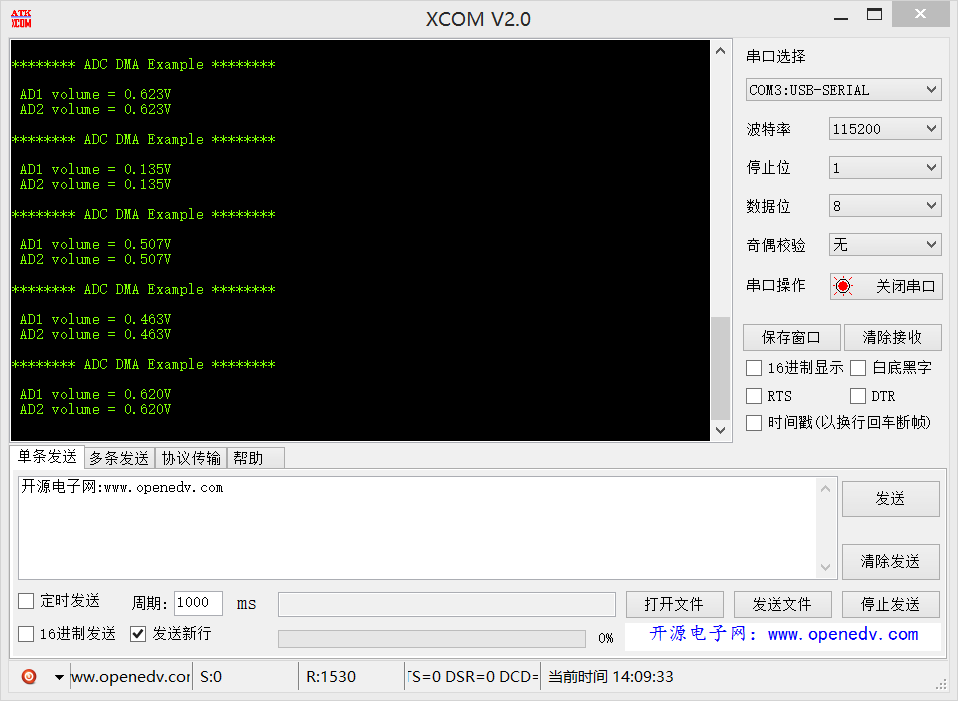This screenshot has height=701, width=958.
Task: Click the 保存窗口 save window button
Action: pos(791,337)
